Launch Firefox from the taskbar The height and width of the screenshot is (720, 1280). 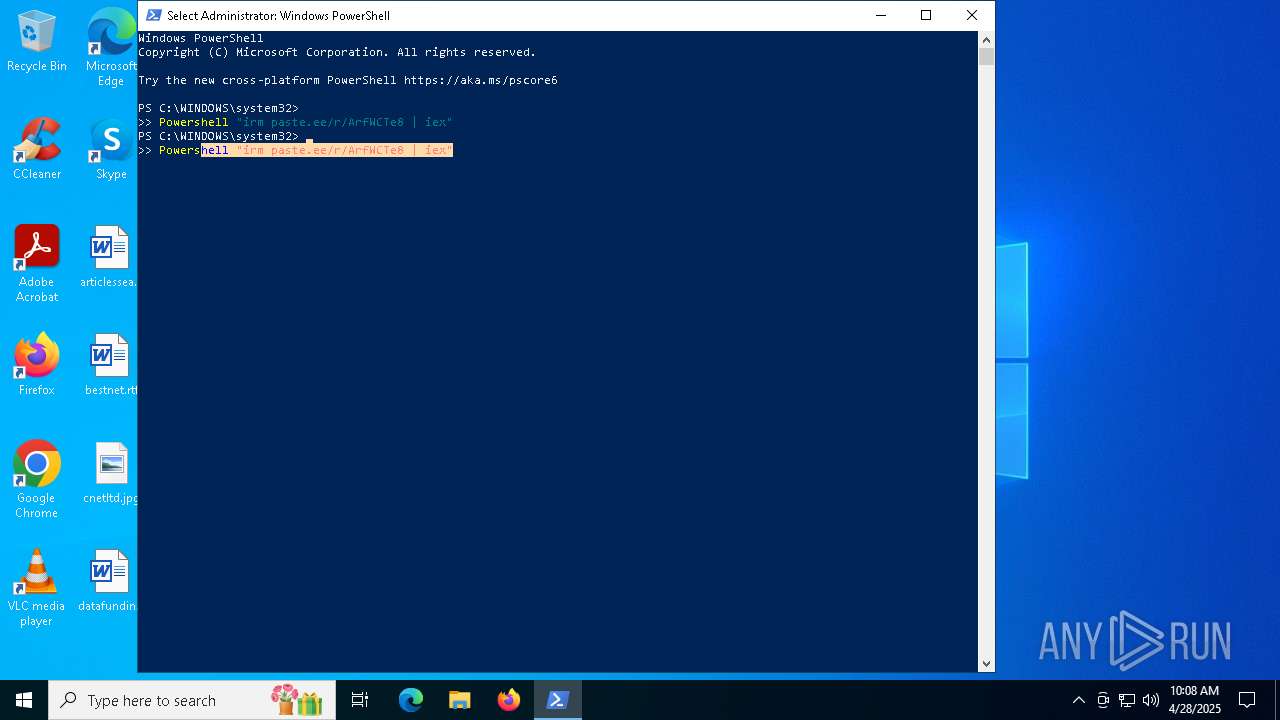[509, 700]
